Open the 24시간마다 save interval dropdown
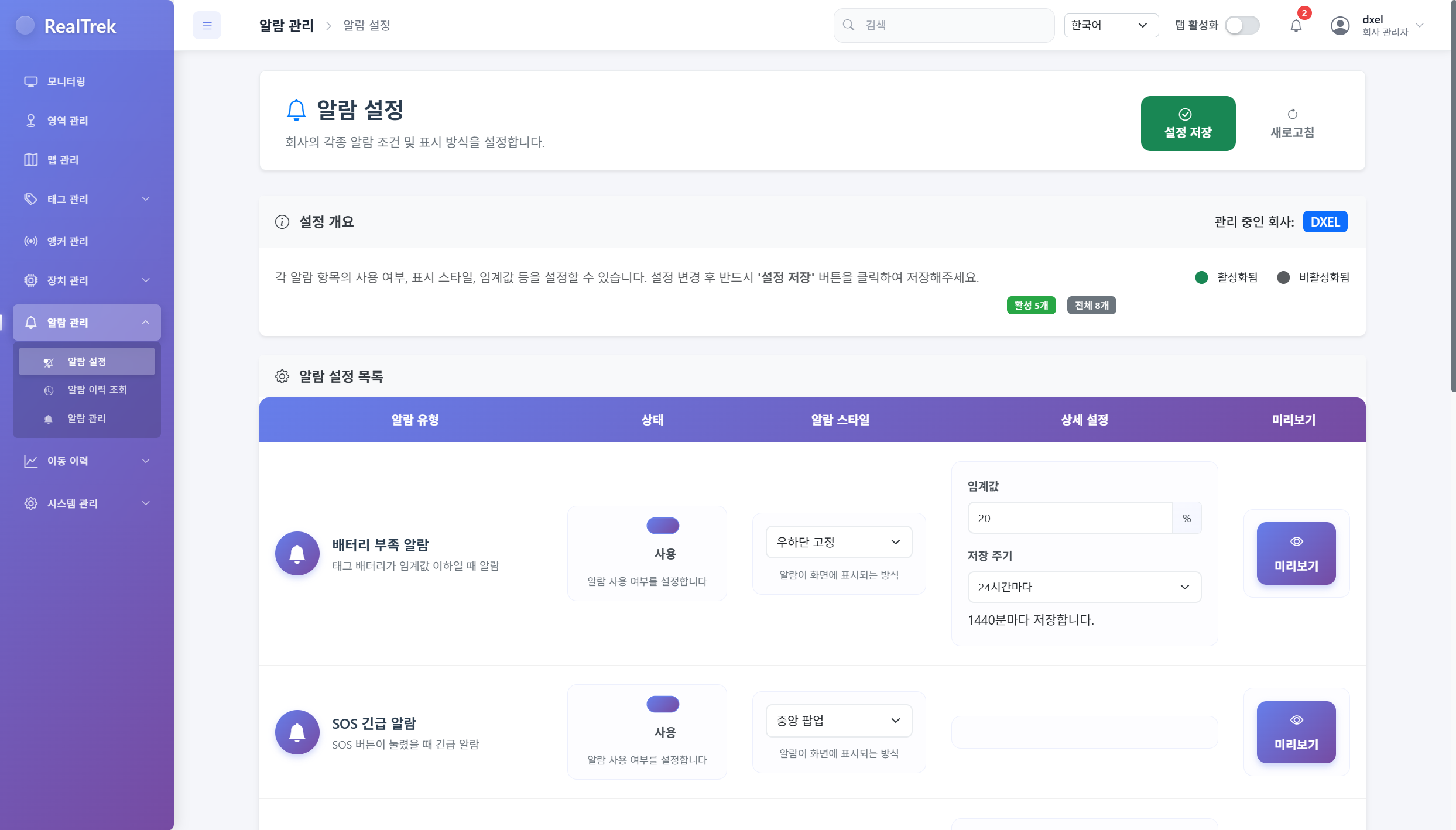 (1084, 587)
